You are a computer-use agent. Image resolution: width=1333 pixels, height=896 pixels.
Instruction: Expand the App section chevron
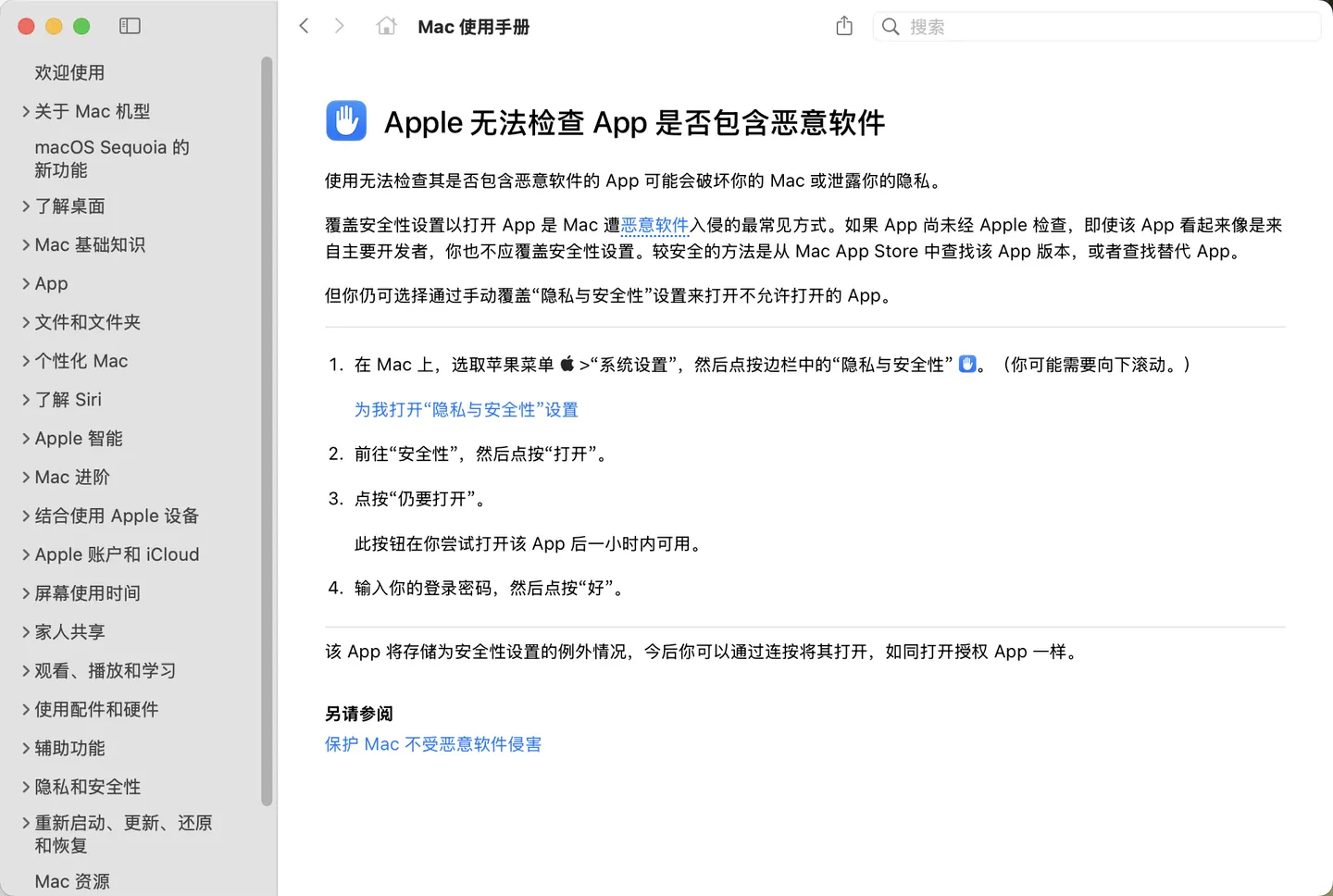26,283
